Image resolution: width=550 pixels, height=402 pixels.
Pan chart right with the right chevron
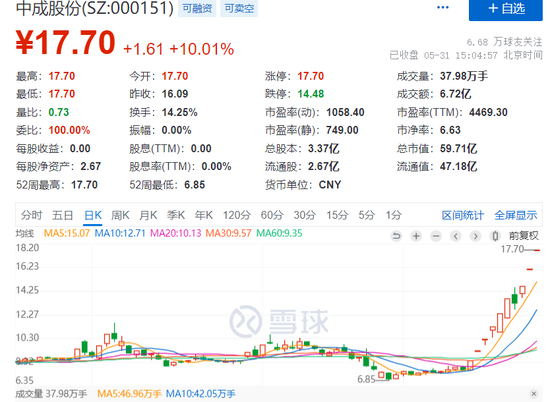pos(476,236)
